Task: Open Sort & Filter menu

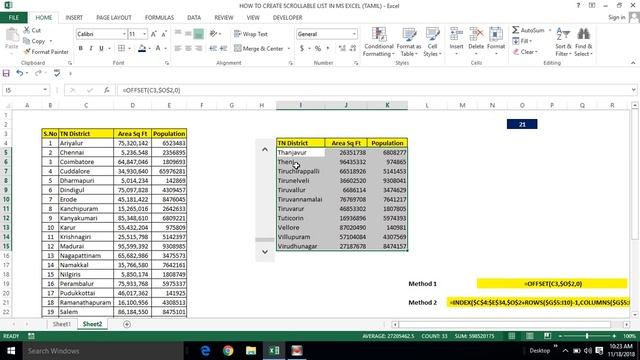Action: (563, 42)
